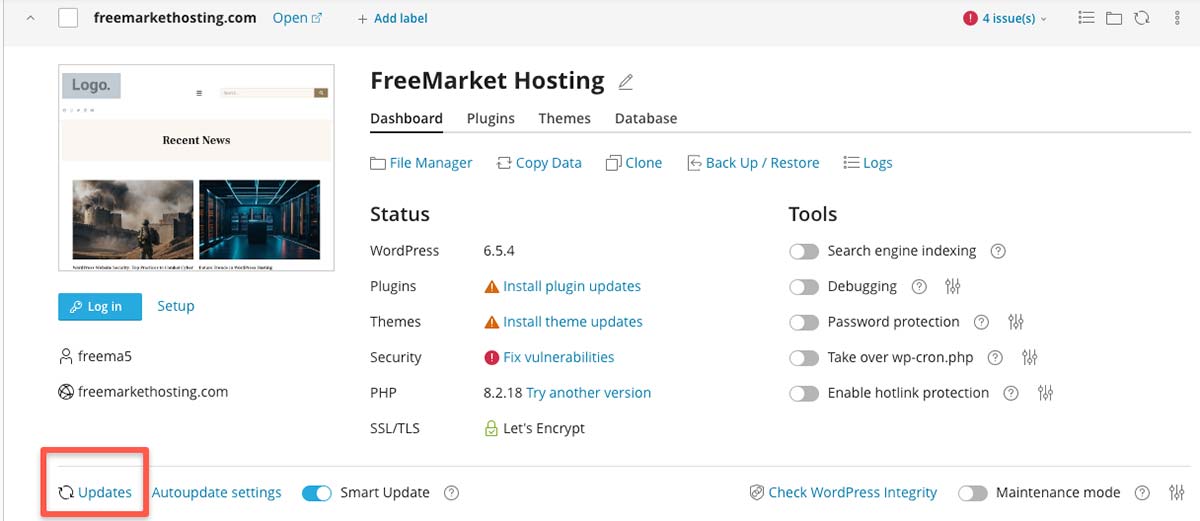Image resolution: width=1200 pixels, height=521 pixels.
Task: Toggle Maintenance mode on
Action: point(973,493)
